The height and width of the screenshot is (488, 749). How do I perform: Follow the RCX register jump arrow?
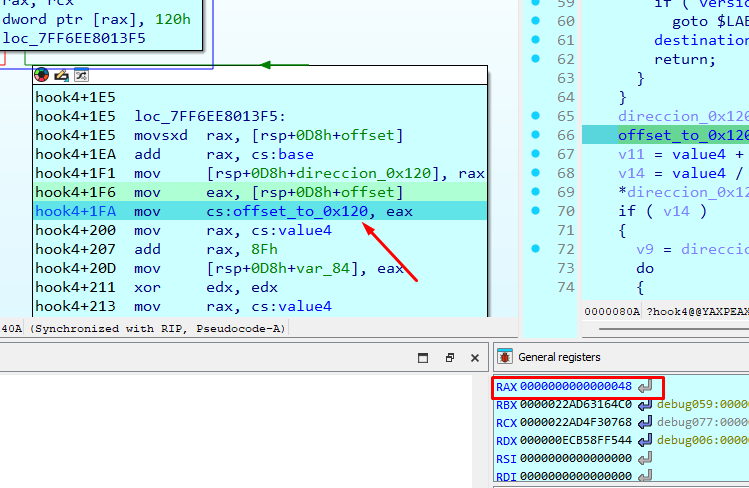coord(645,422)
